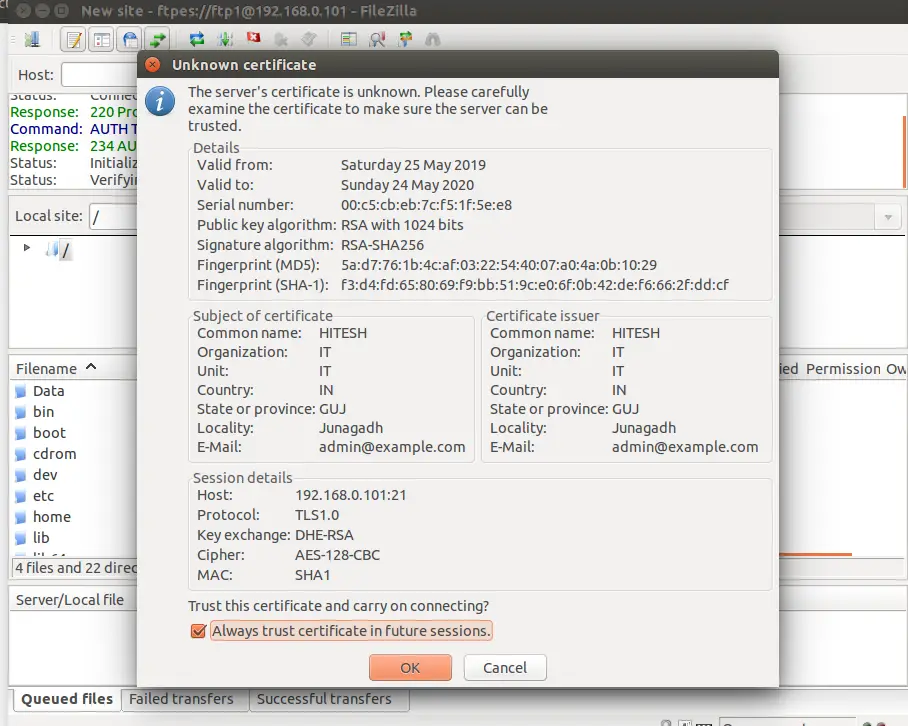Select the bin folder row
The image size is (908, 726).
73,412
